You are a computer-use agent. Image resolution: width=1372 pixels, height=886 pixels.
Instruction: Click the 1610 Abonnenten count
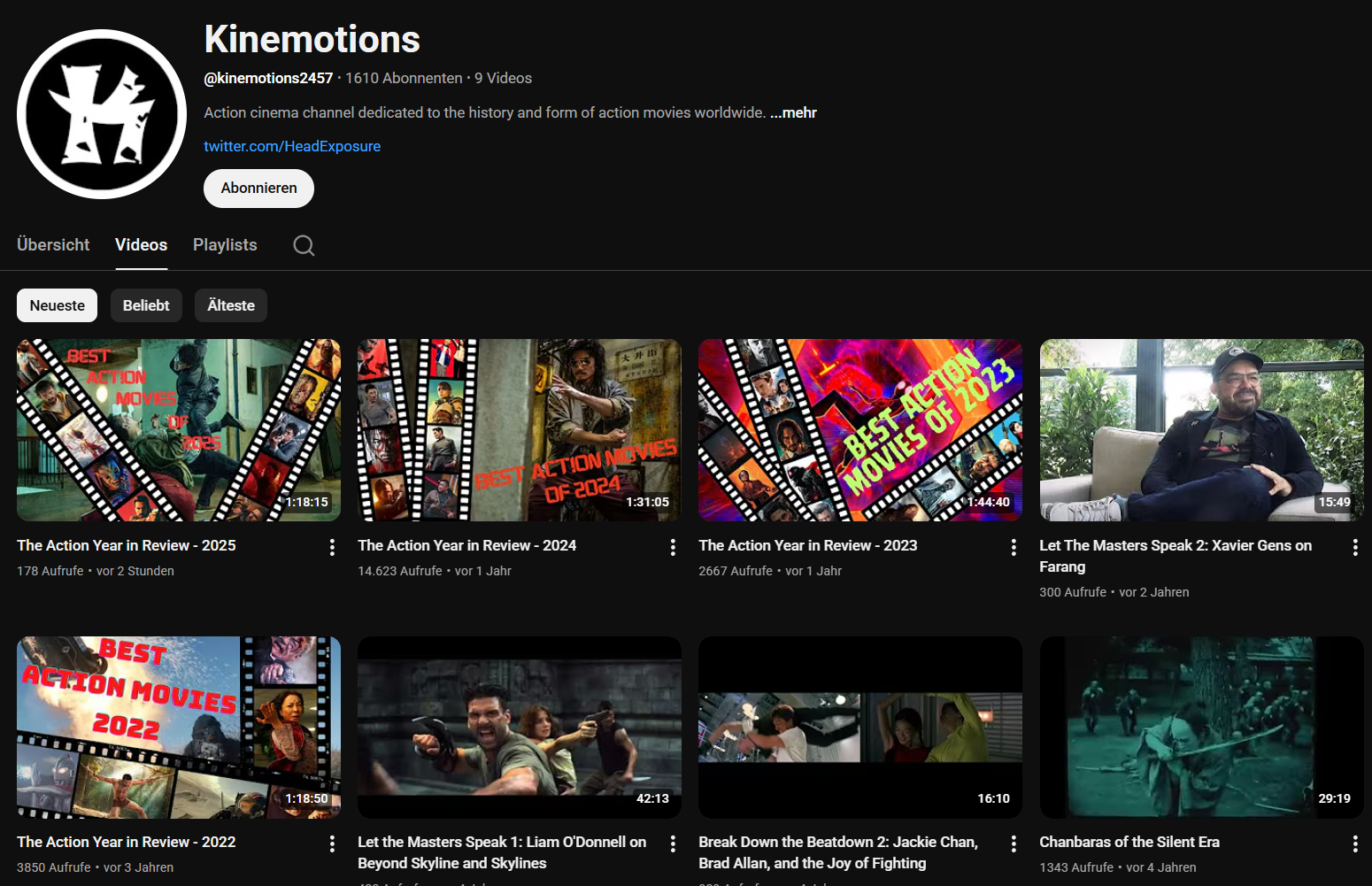pos(404,78)
